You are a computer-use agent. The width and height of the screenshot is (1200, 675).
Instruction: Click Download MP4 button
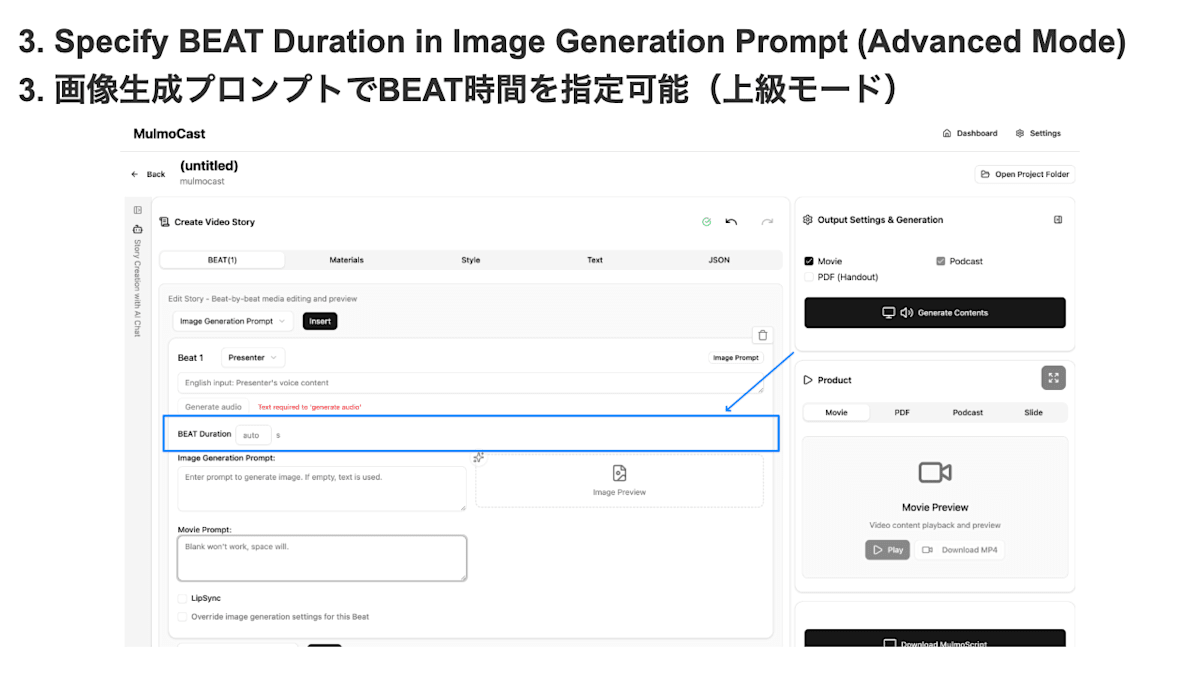(x=959, y=550)
